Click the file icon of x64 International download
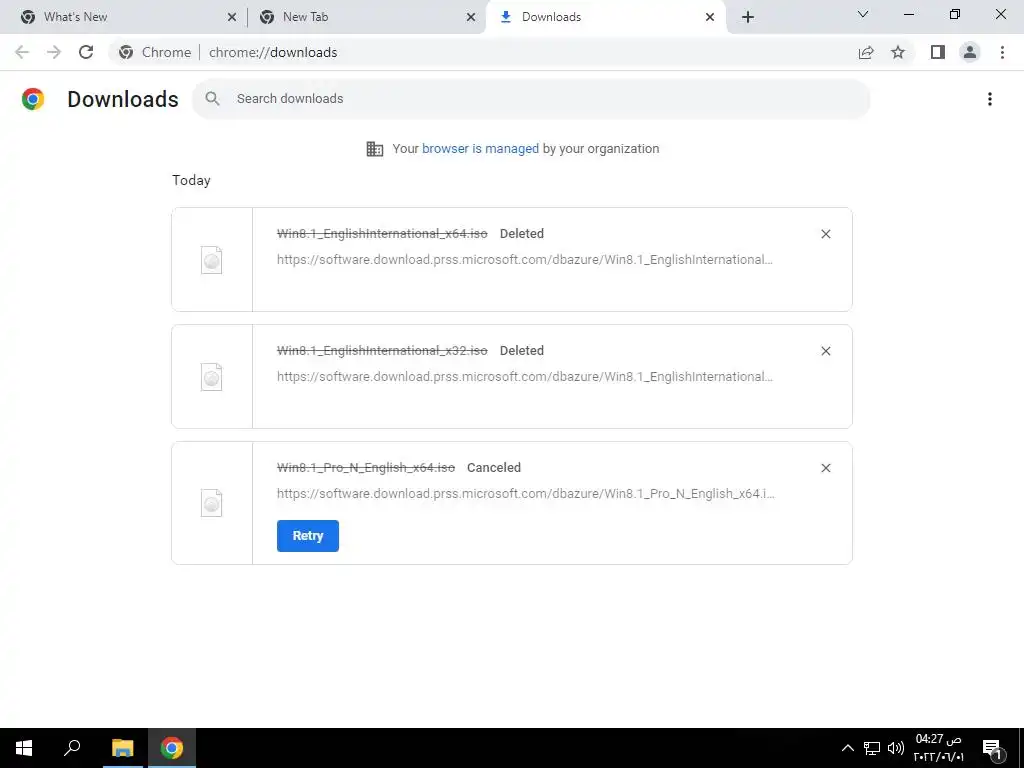 pyautogui.click(x=212, y=260)
